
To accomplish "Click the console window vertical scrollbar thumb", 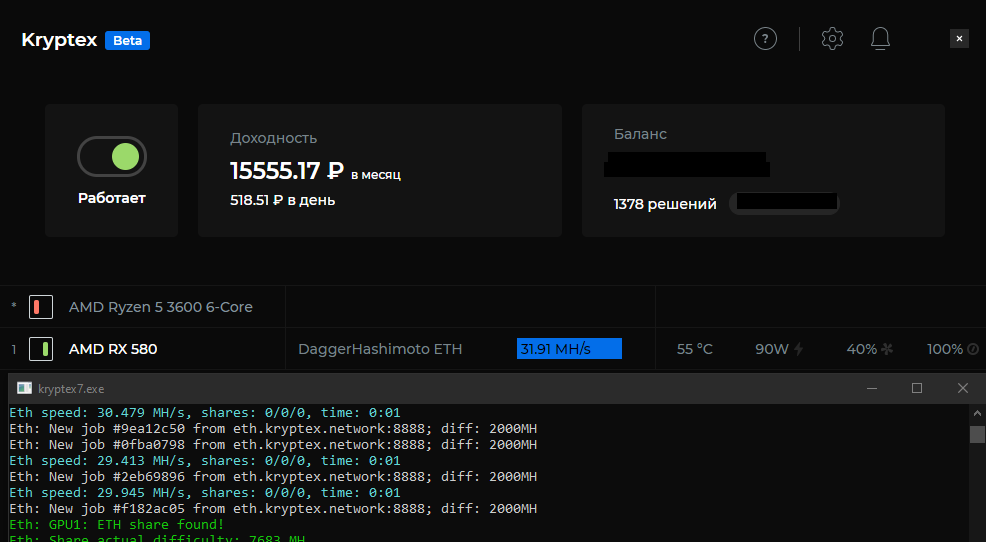I will (x=977, y=434).
